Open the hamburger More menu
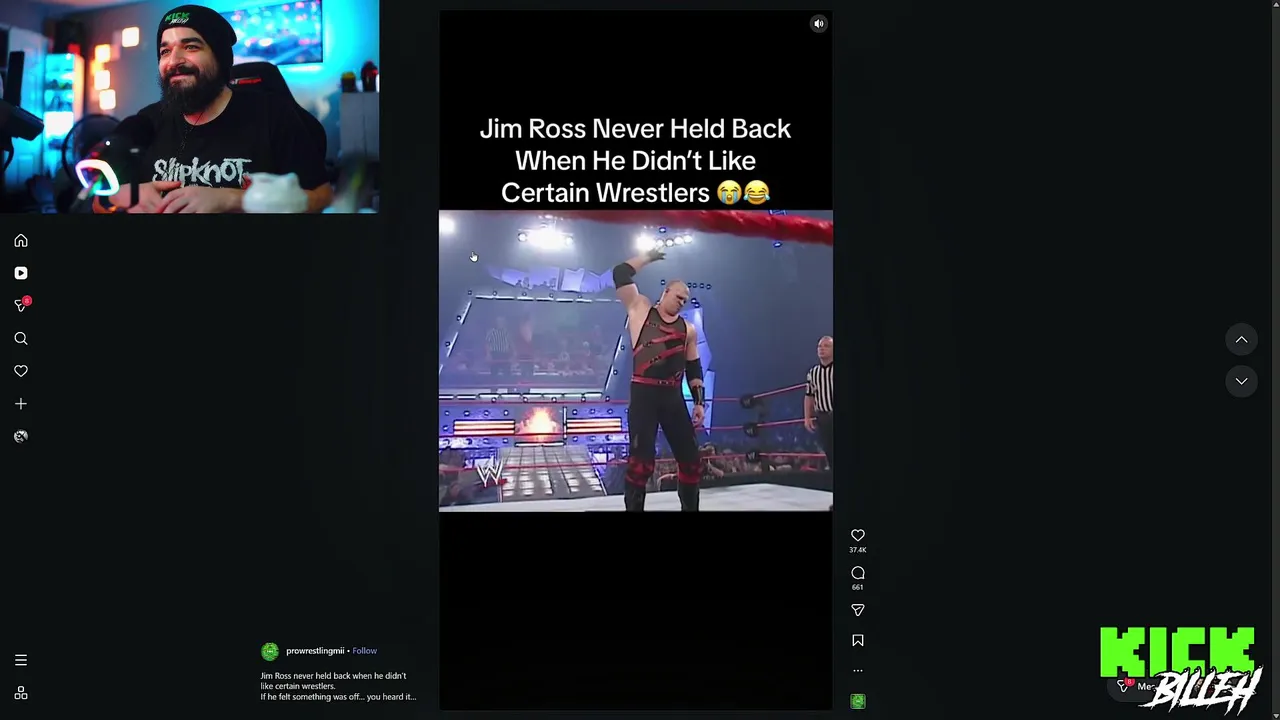 click(21, 660)
